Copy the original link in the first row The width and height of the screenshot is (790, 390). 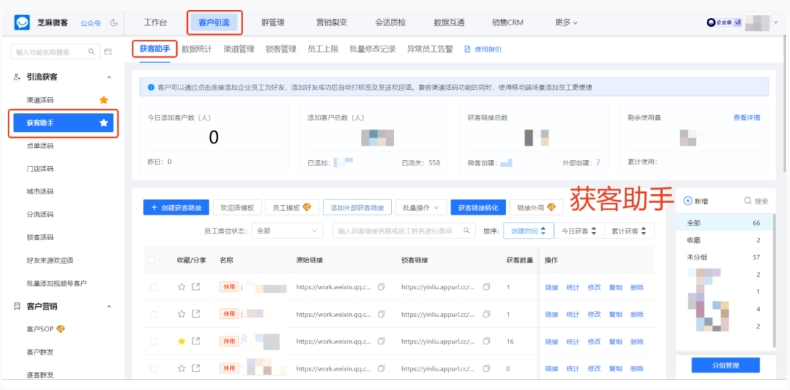381,287
